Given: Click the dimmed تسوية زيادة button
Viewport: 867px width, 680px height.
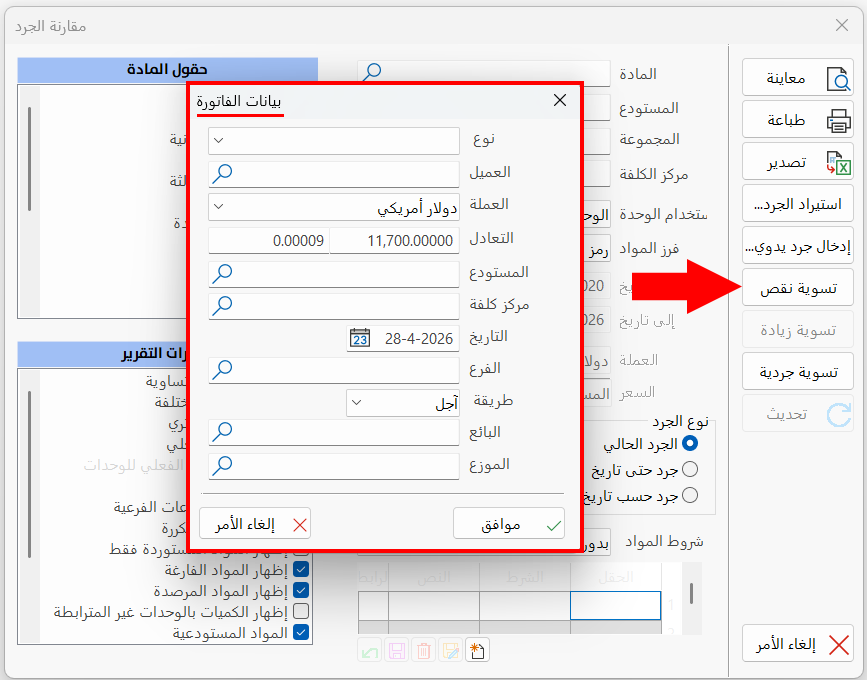Looking at the screenshot, I should pyautogui.click(x=798, y=330).
